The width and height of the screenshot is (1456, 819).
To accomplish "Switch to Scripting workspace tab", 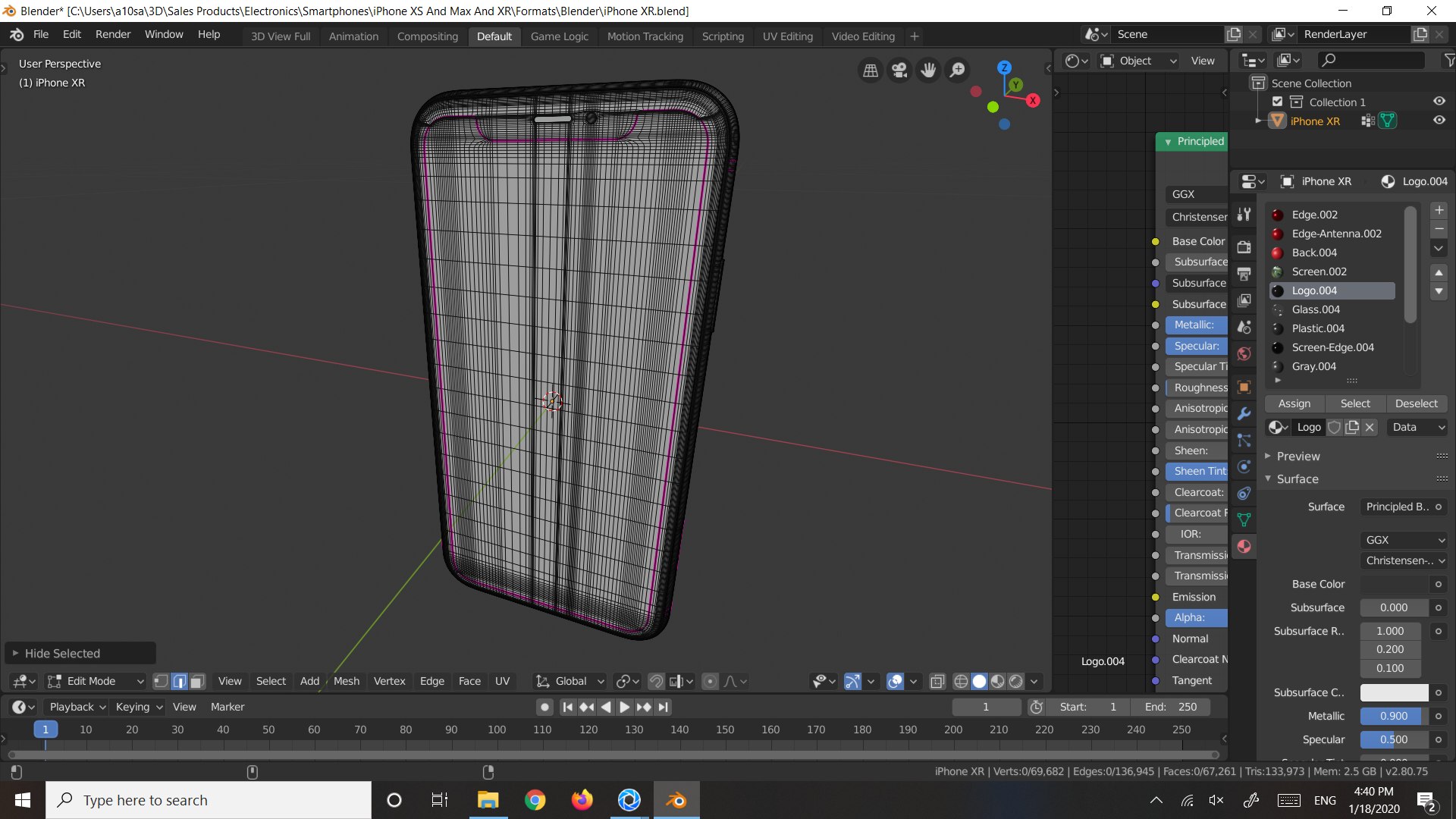I will (x=723, y=36).
